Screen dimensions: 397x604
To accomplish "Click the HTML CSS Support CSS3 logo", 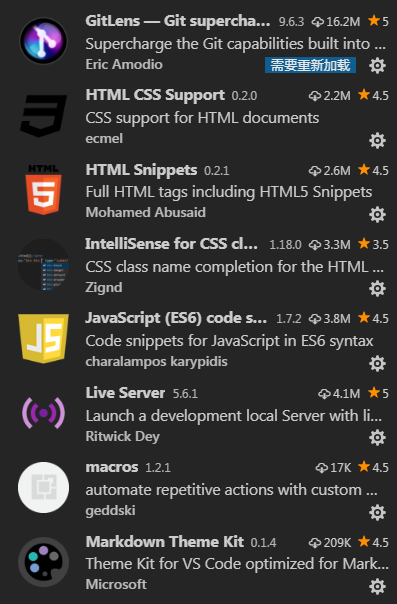I will click(x=43, y=116).
